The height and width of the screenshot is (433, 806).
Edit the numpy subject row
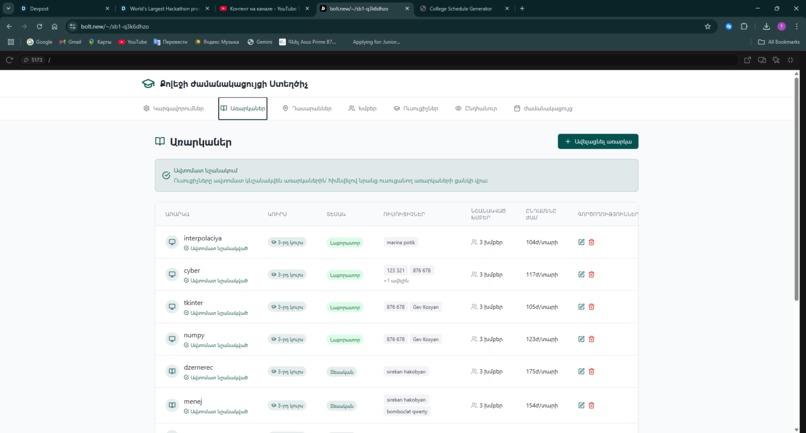point(581,339)
